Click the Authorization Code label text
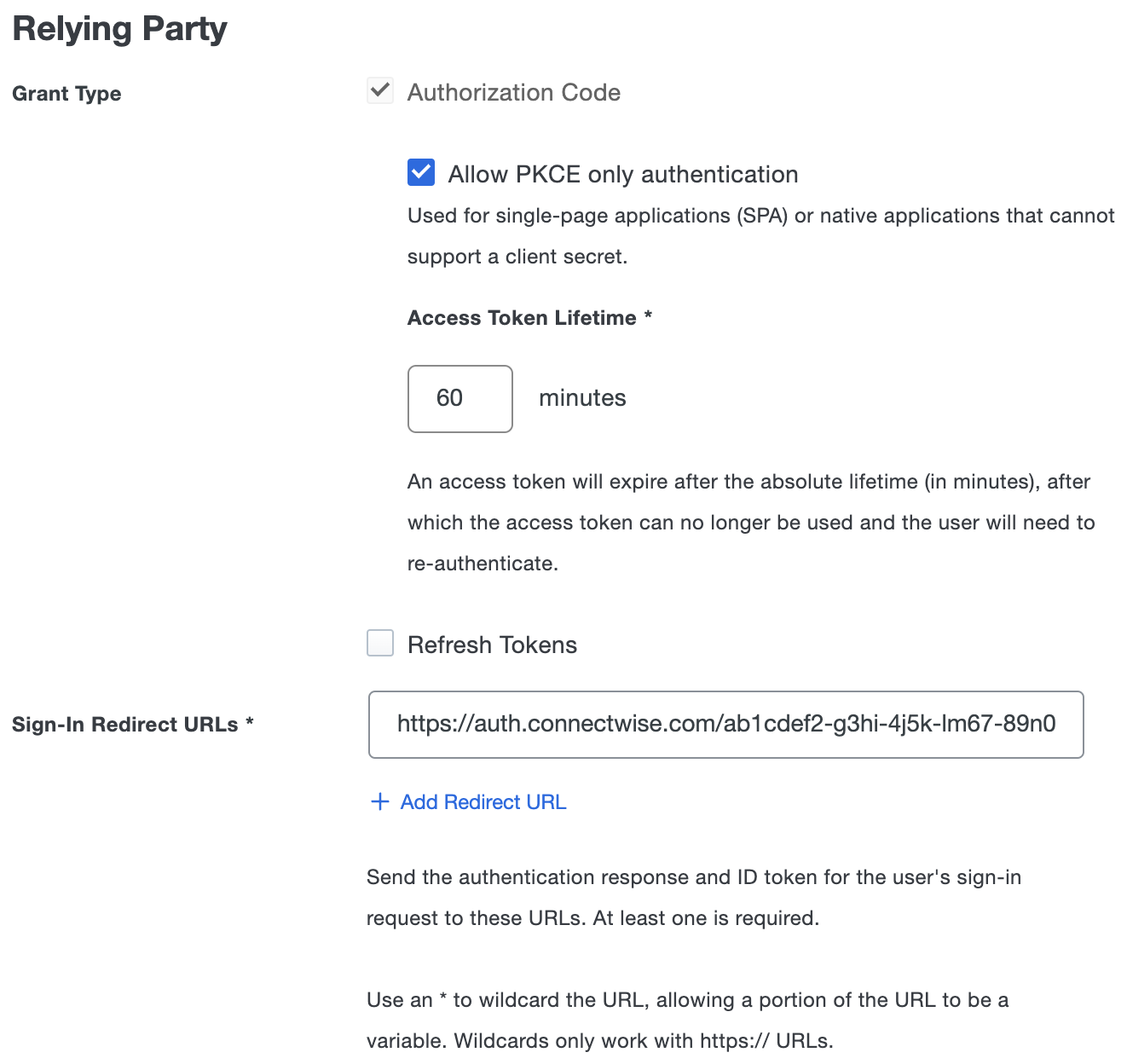This screenshot has width=1127, height=1064. coord(514,92)
